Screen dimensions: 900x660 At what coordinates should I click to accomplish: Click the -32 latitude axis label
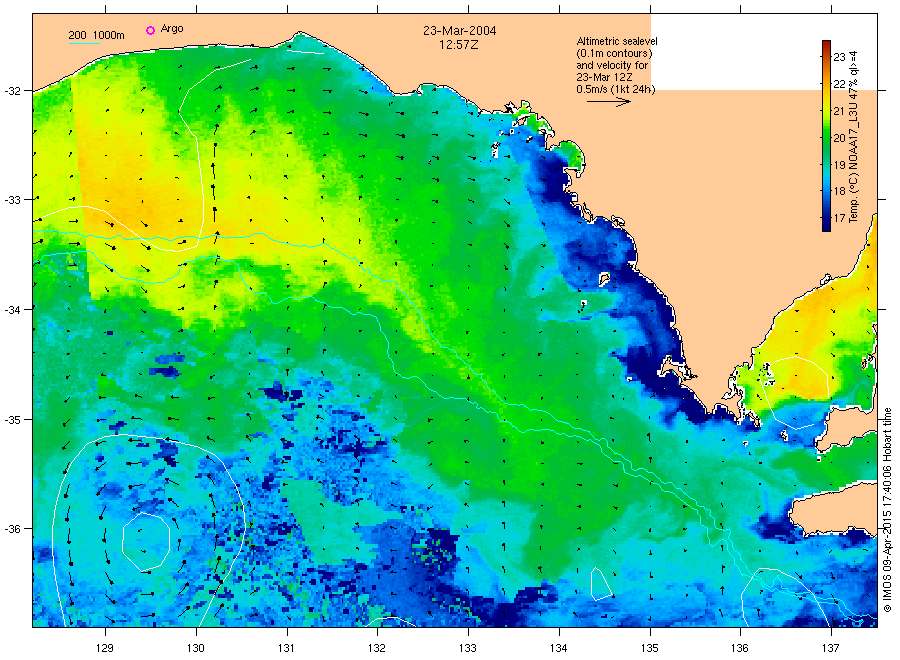(x=11, y=91)
